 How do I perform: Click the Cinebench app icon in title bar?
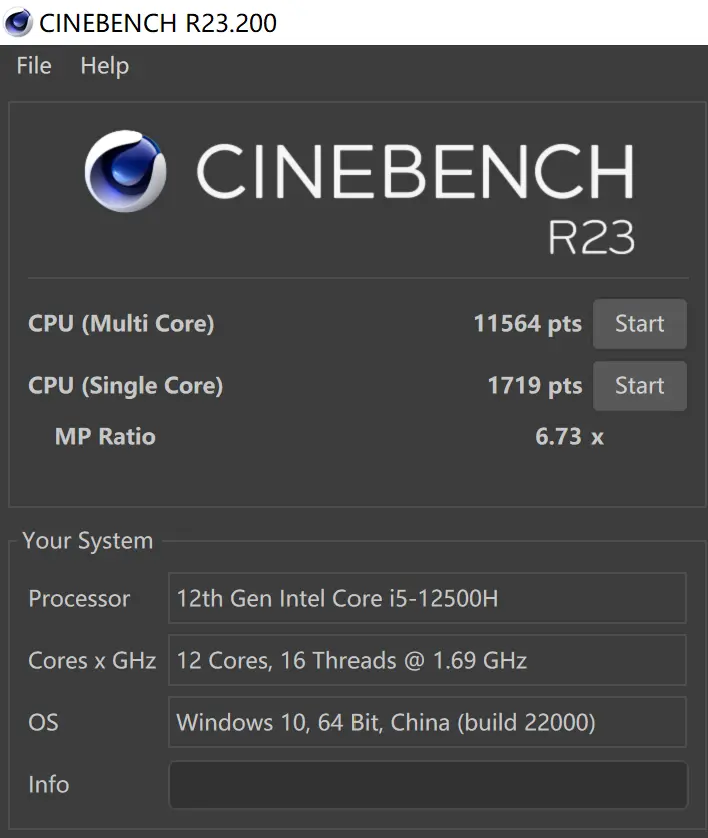[18, 22]
